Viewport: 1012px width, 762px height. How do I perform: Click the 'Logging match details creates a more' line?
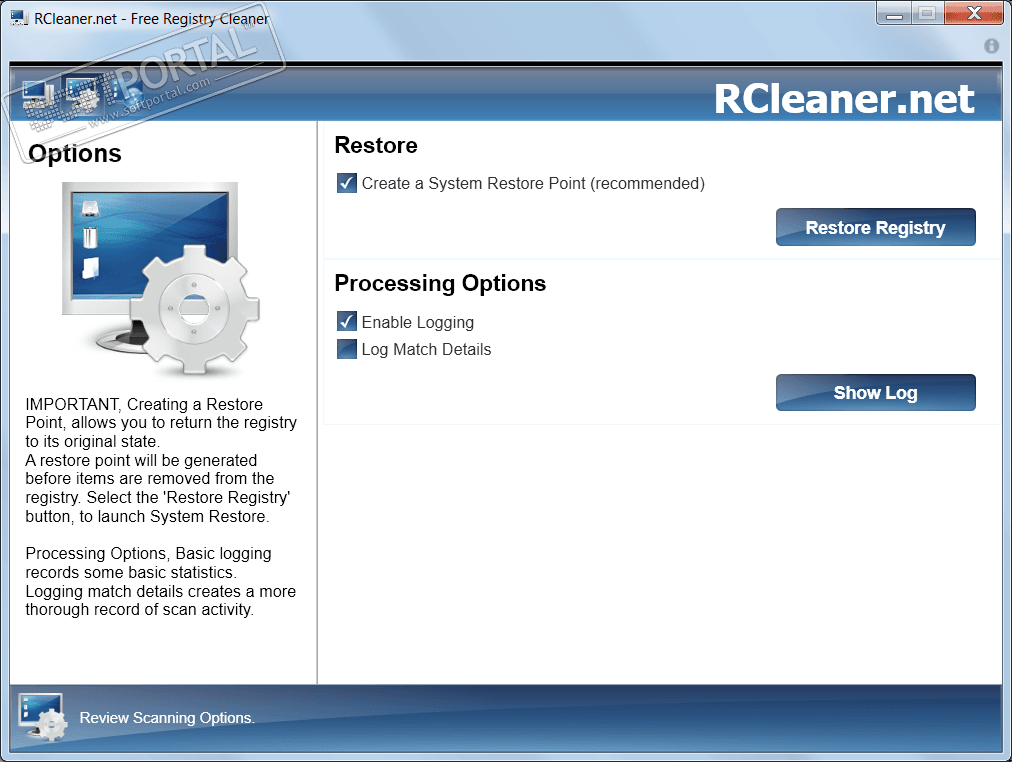pos(161,591)
